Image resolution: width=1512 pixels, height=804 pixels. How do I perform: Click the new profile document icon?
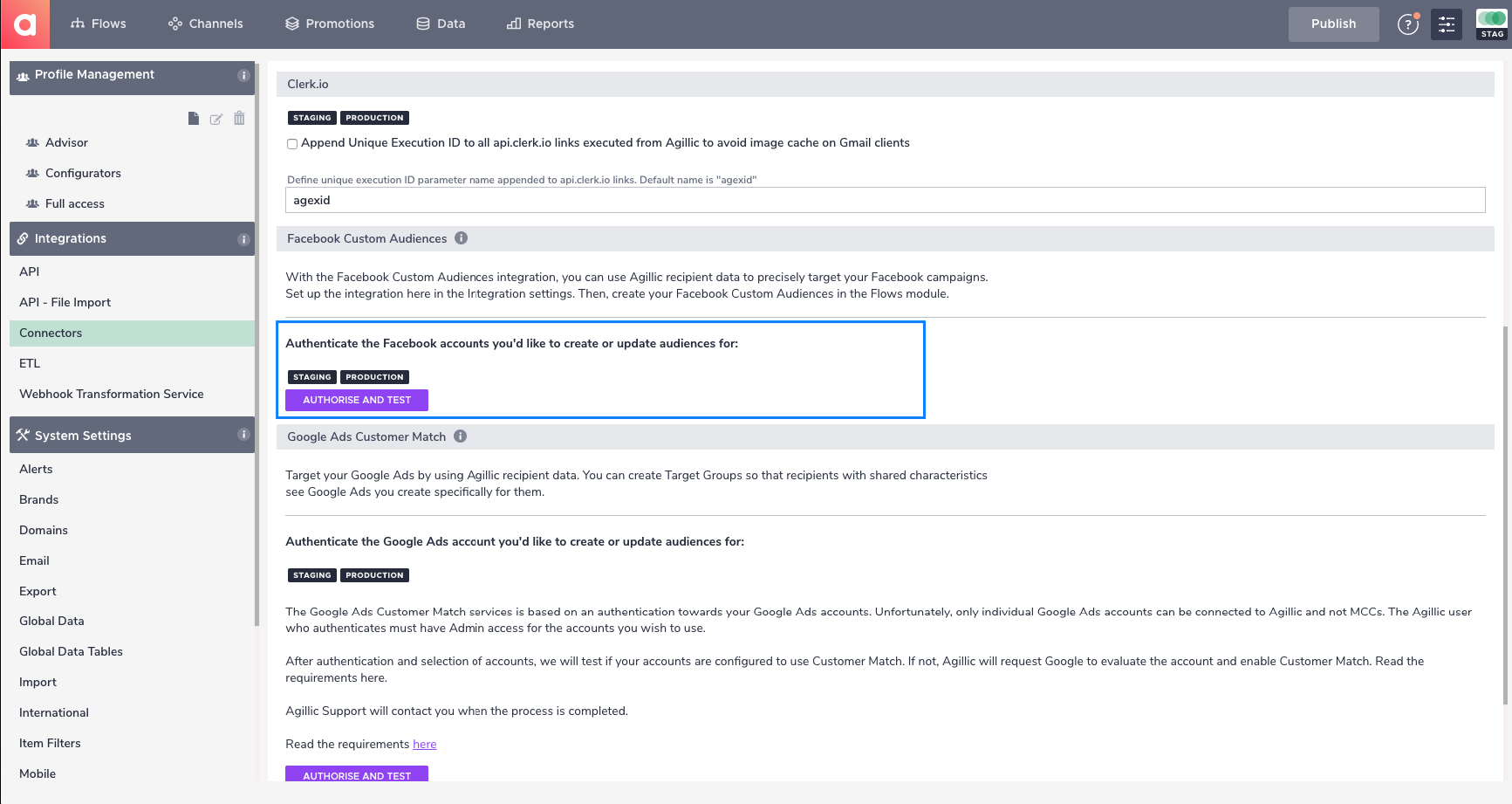[194, 119]
